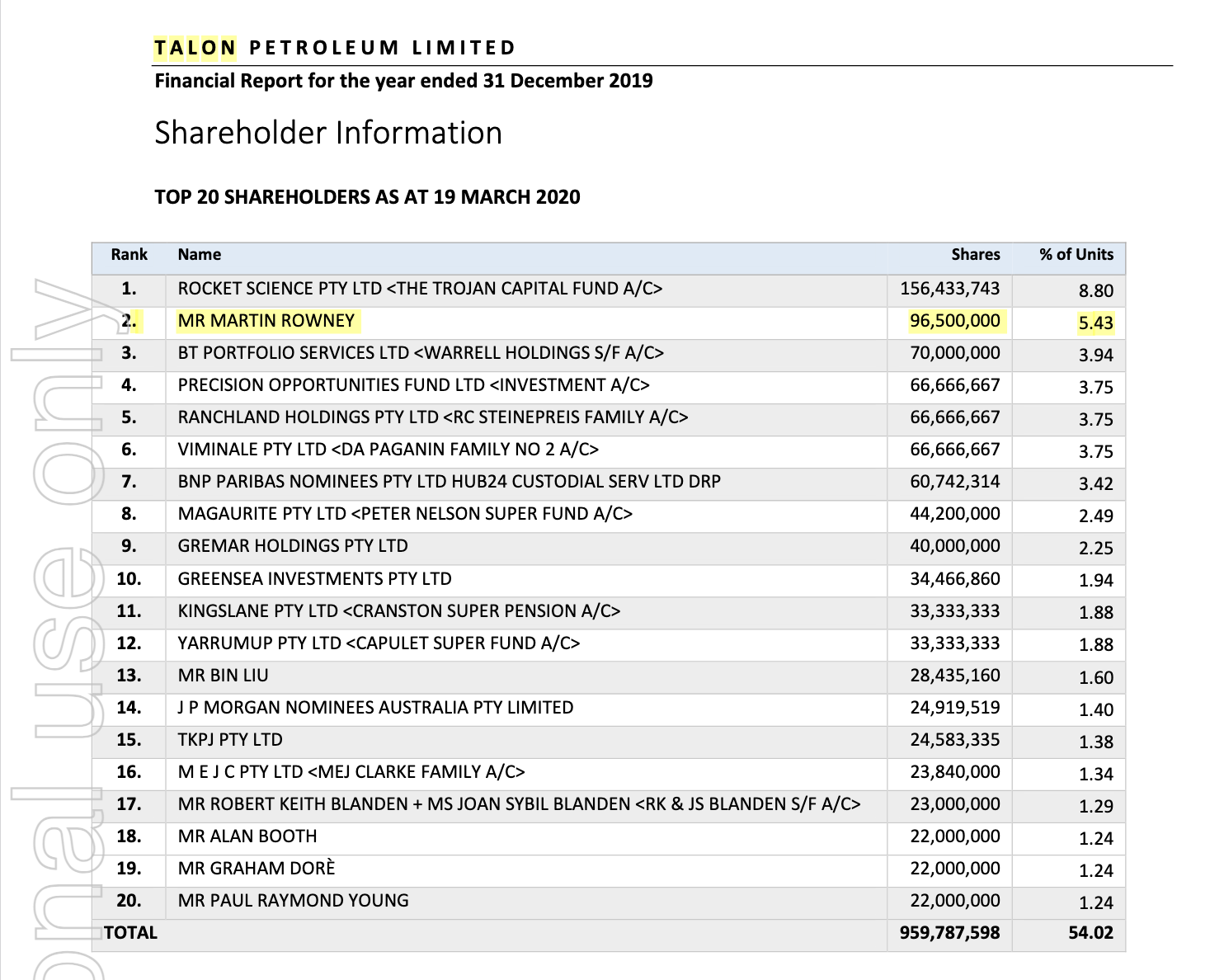Viewport: 1224px width, 980px height.
Task: Click 'Financial Report for the year ended 31 December 2019'
Action: pyautogui.click(x=403, y=81)
